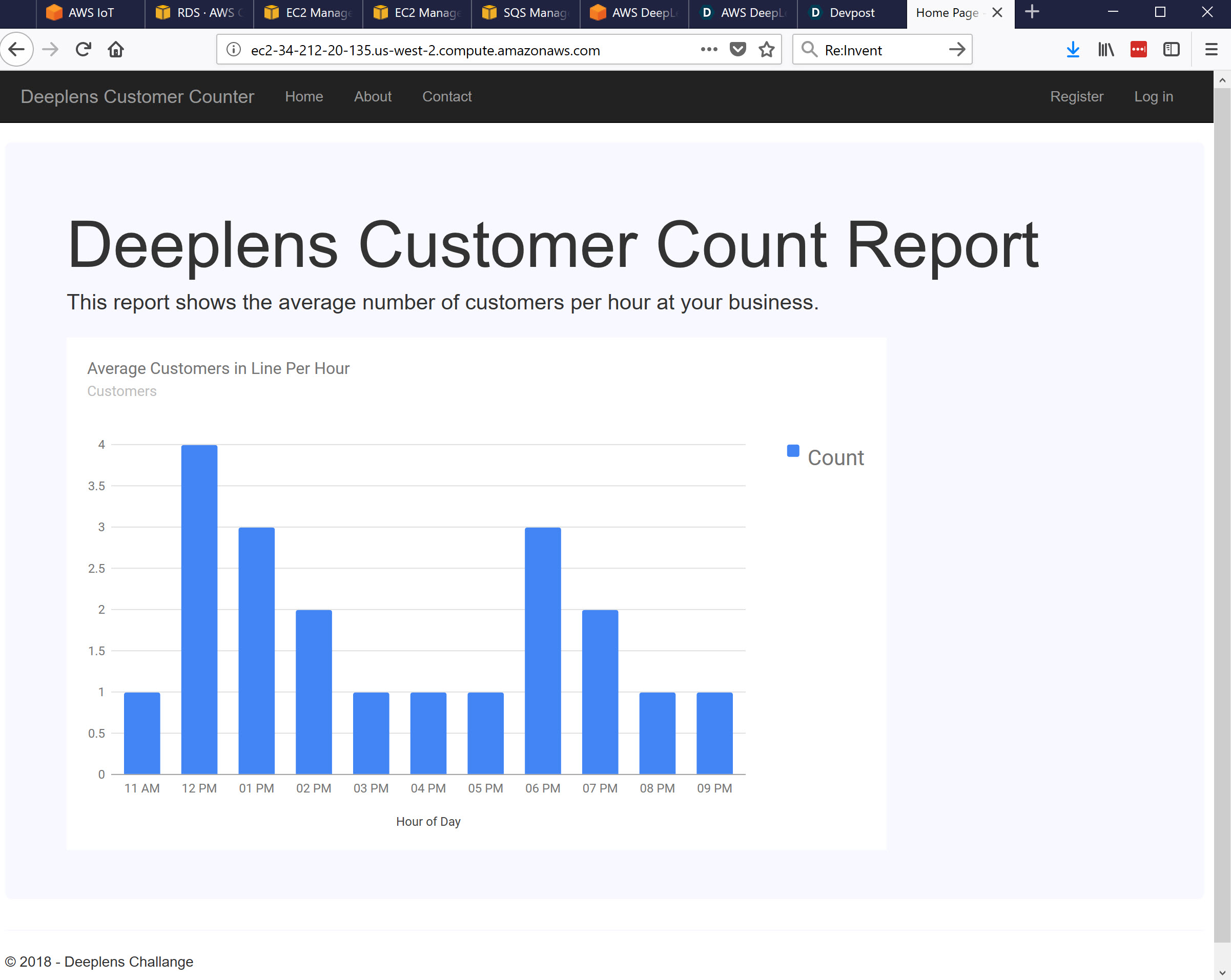Viewport: 1231px width, 980px height.
Task: Open the Log in link
Action: click(1153, 96)
